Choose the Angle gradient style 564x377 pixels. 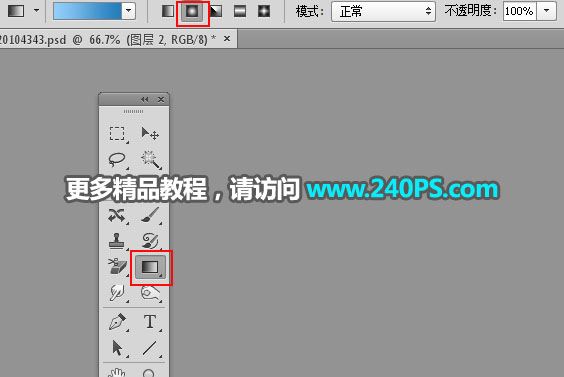tap(216, 12)
